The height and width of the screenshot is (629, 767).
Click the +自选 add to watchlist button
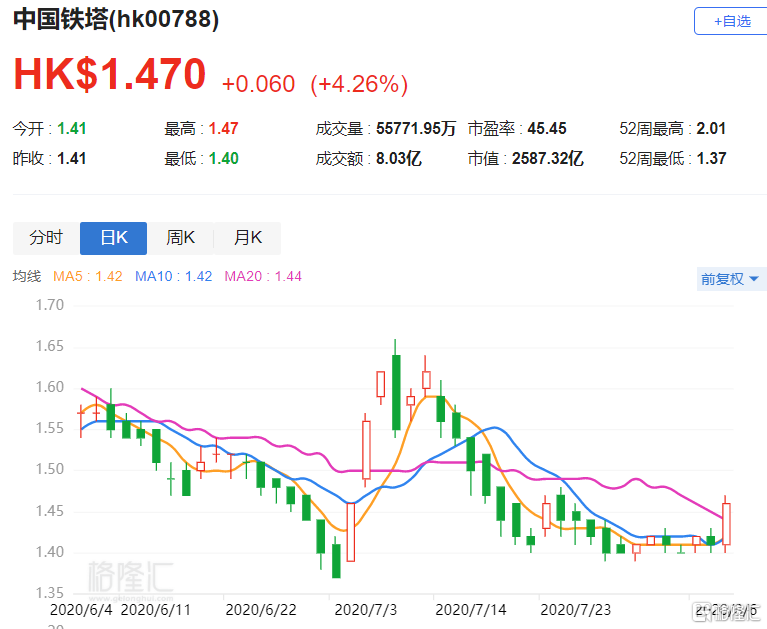coord(730,21)
